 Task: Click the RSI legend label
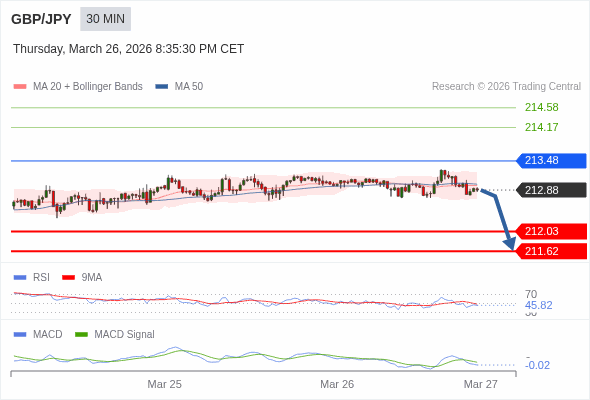tap(41, 278)
